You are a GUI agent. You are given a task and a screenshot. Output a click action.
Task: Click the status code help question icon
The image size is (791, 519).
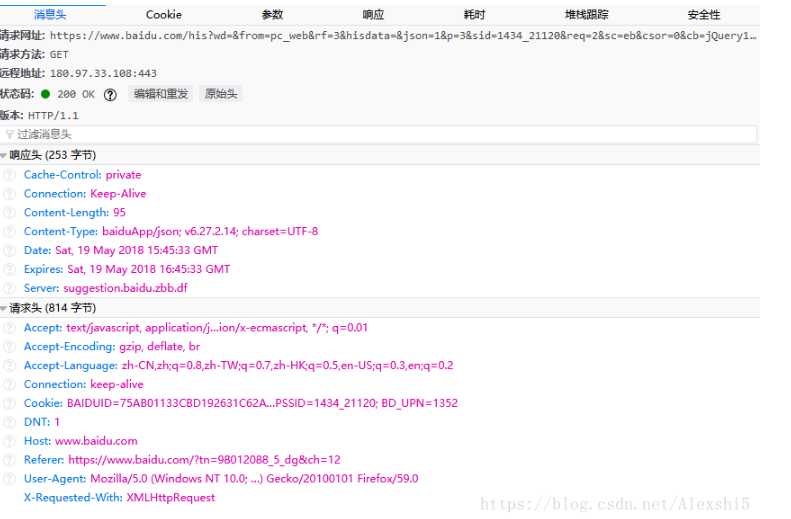(x=110, y=94)
